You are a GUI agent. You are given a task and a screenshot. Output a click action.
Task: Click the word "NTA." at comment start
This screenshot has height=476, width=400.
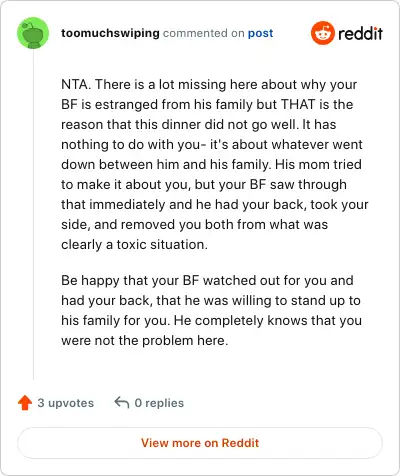[76, 84]
